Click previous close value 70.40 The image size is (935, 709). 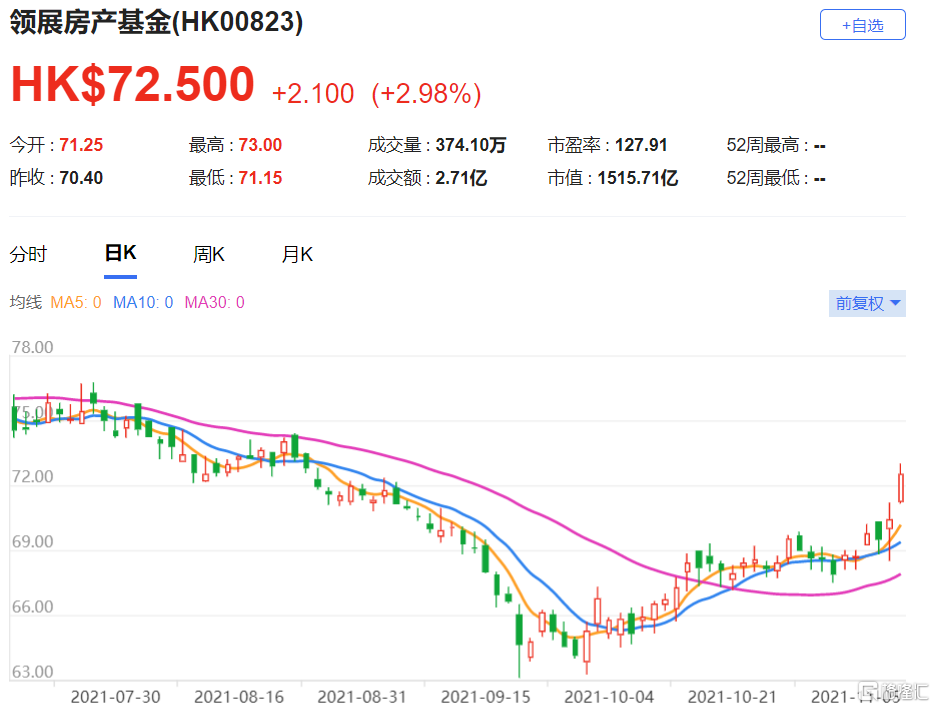tap(81, 178)
